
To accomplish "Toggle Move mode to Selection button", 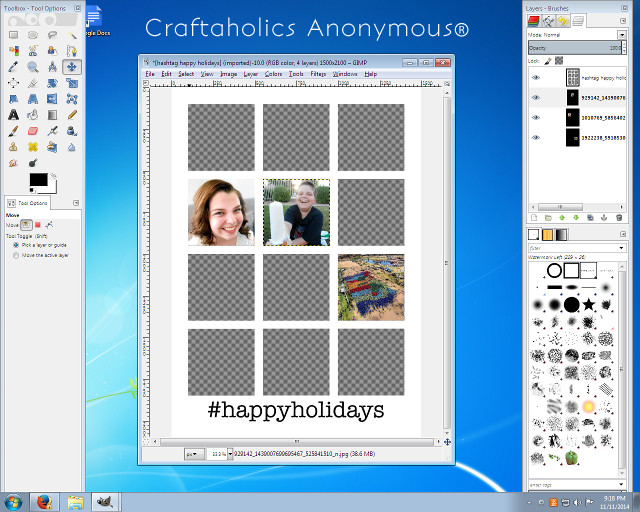I will coord(38,225).
